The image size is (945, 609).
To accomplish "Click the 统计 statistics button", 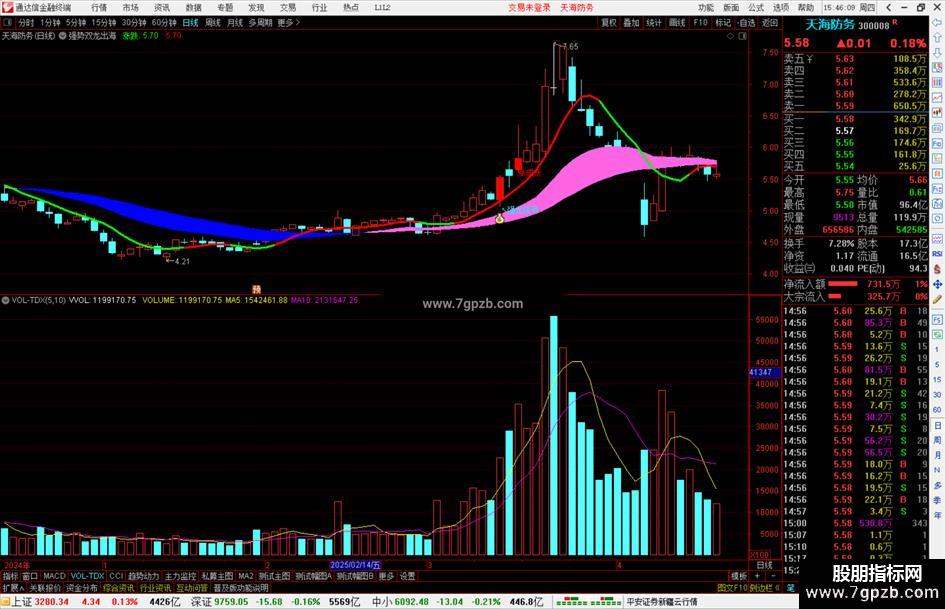I will (654, 22).
